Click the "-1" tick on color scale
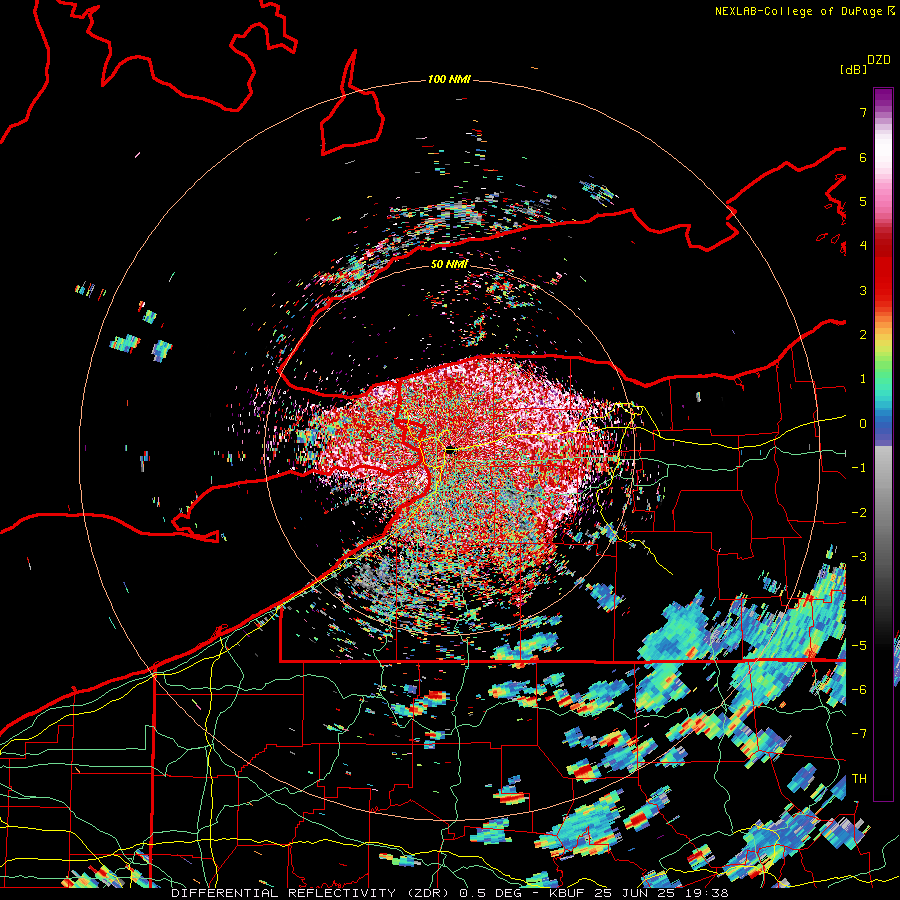This screenshot has width=900, height=900. point(859,468)
